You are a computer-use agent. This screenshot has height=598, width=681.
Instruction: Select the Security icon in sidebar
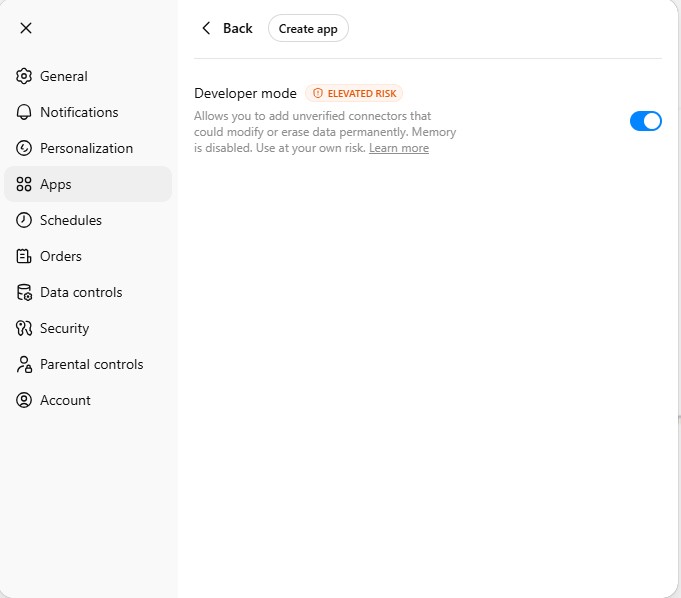click(x=24, y=328)
